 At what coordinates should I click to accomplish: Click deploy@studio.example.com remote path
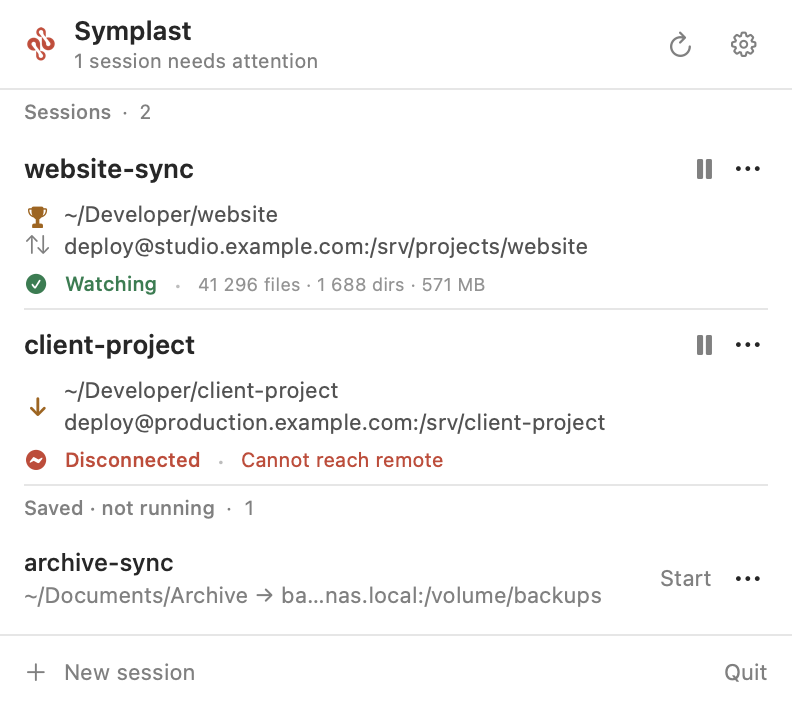click(326, 246)
